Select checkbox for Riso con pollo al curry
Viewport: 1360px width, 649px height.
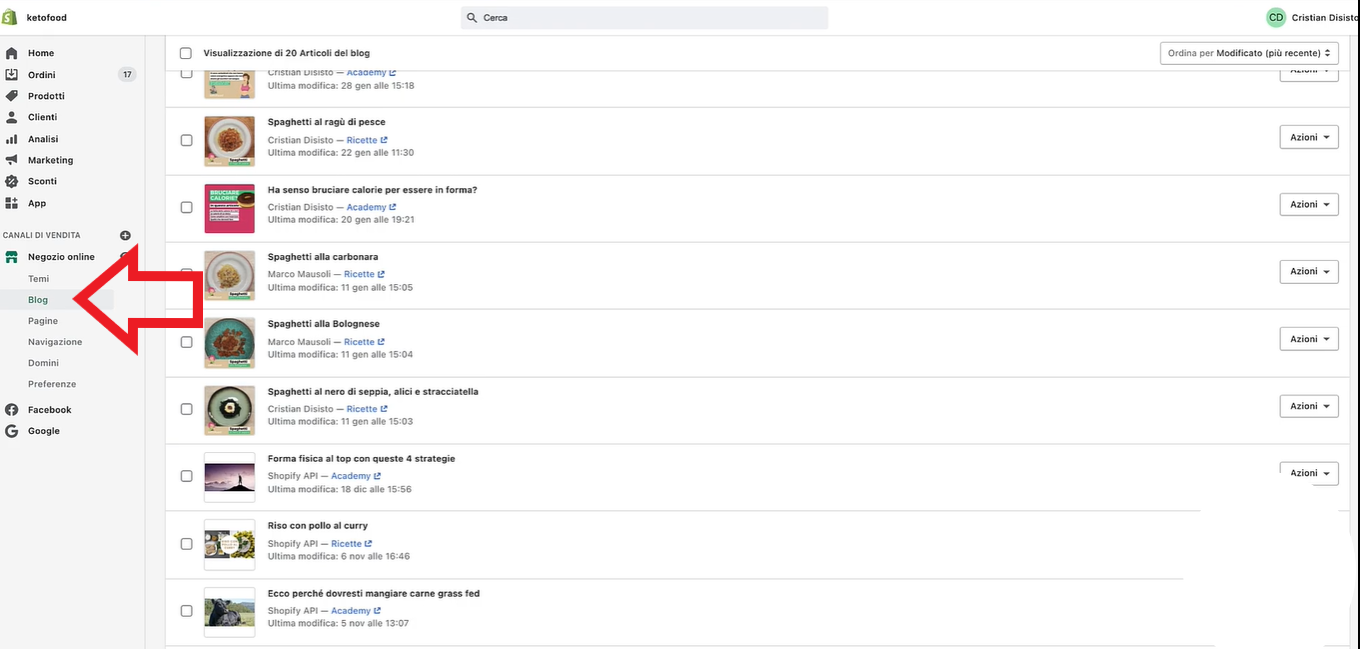coord(186,544)
